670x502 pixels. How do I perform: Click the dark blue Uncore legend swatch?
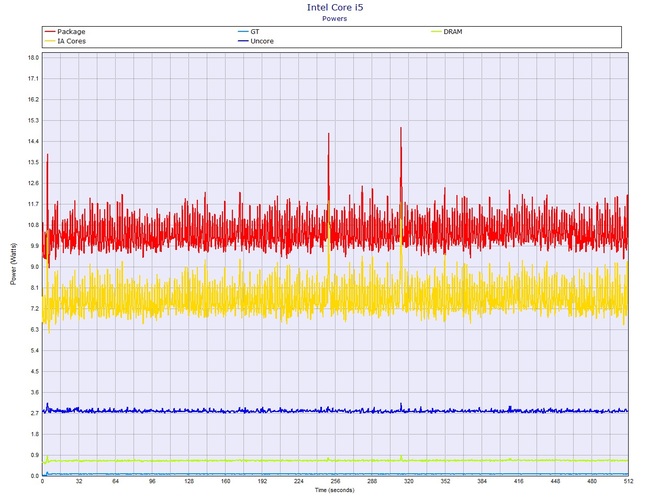(x=243, y=41)
